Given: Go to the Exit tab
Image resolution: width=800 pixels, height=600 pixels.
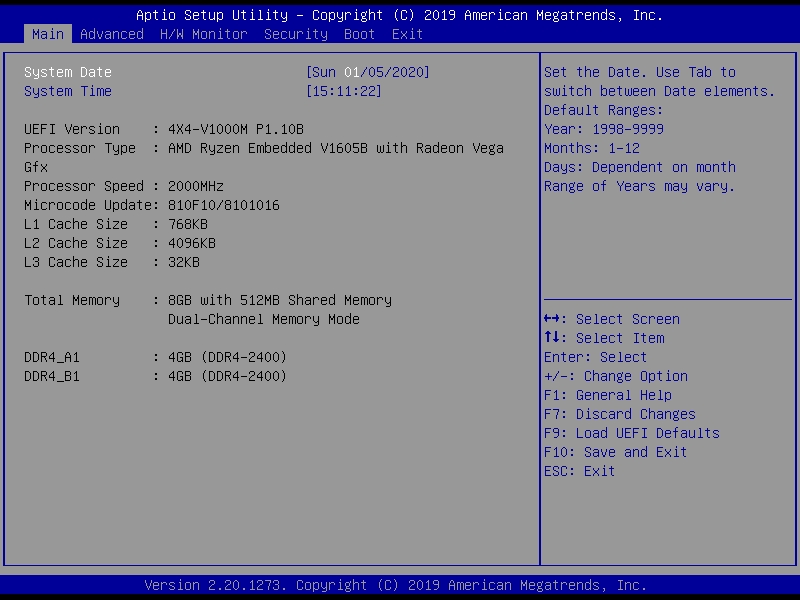Looking at the screenshot, I should [x=408, y=34].
